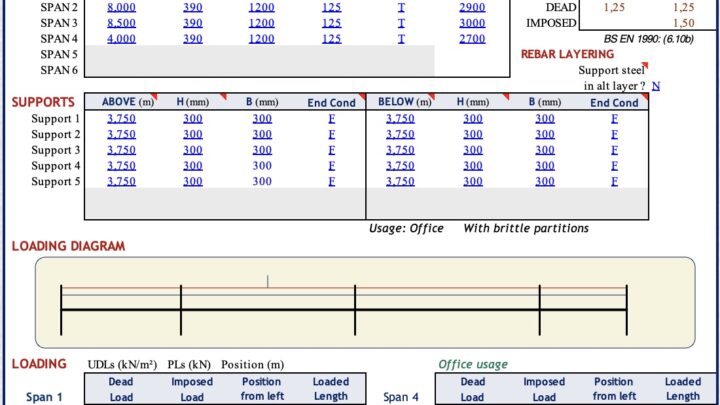720x405 pixels.
Task: Click the Span 2 value 2900
Action: click(472, 7)
